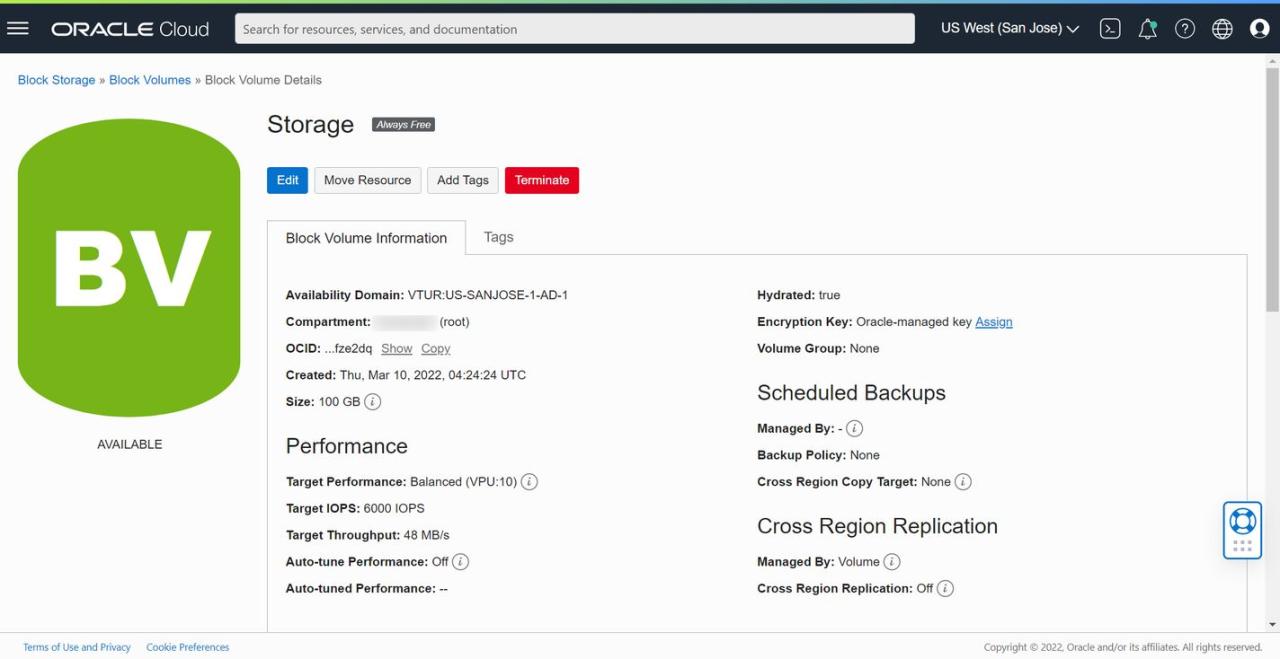
Task: Show the full OCID
Action: pos(396,349)
